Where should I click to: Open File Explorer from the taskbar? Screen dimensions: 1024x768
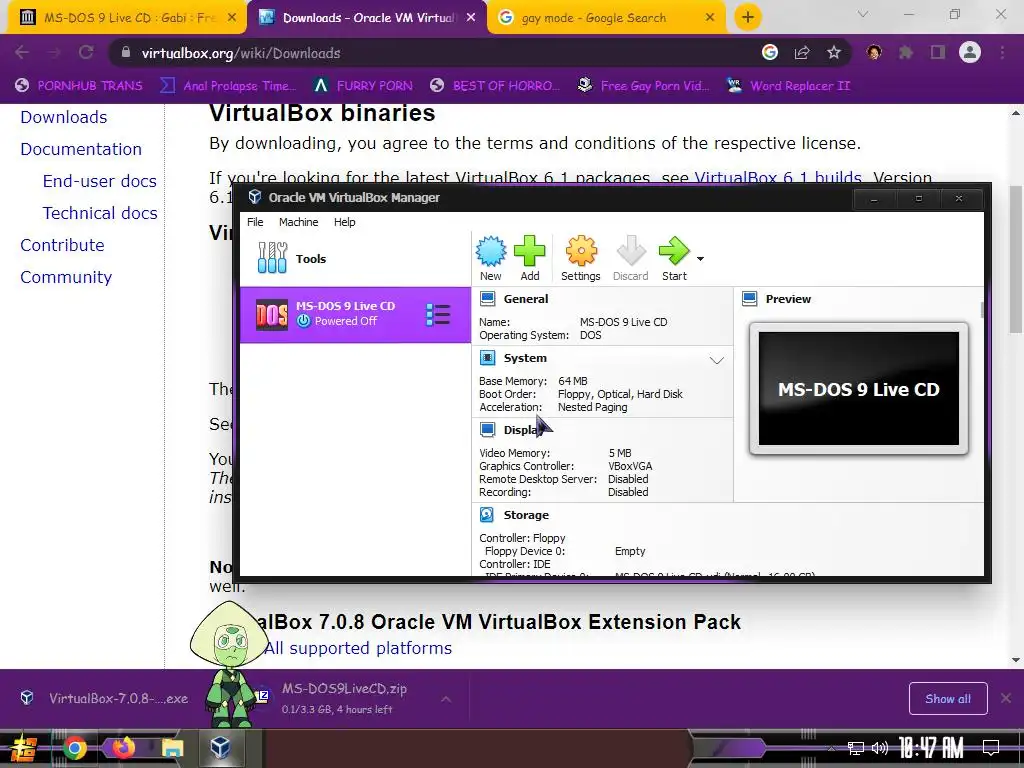(x=172, y=748)
